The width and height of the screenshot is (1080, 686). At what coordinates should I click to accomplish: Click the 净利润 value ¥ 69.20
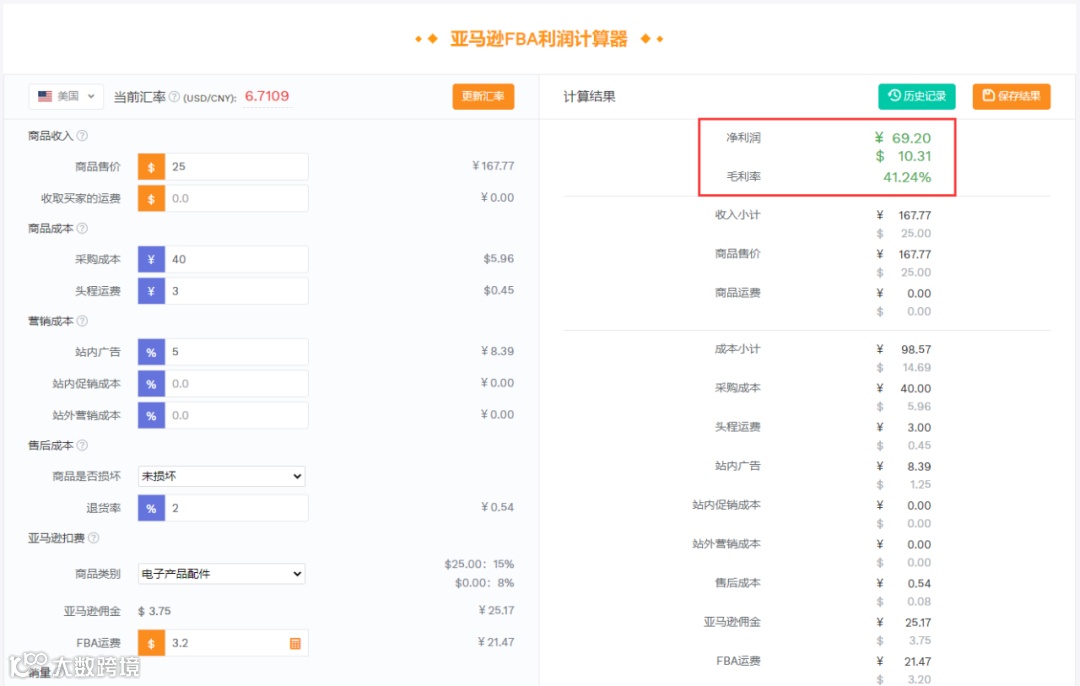click(x=903, y=138)
